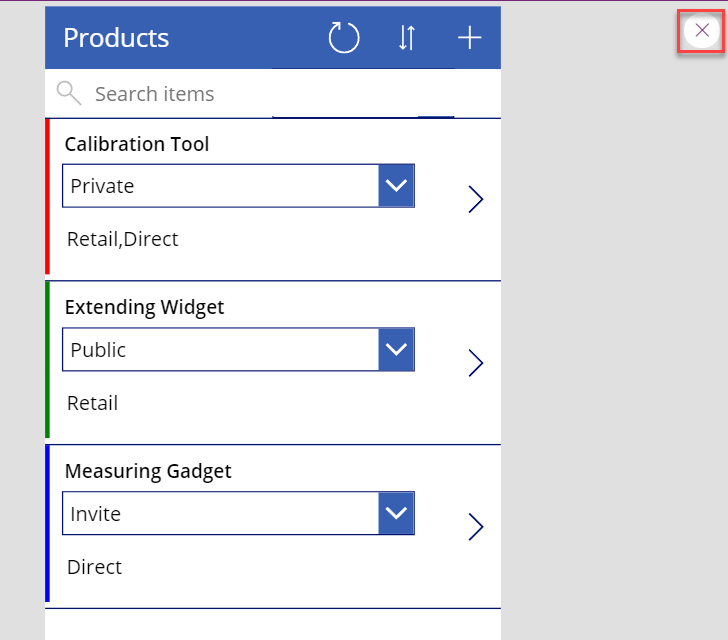Click the refresh icon in Products header
Image resolution: width=728 pixels, height=640 pixels.
[344, 37]
